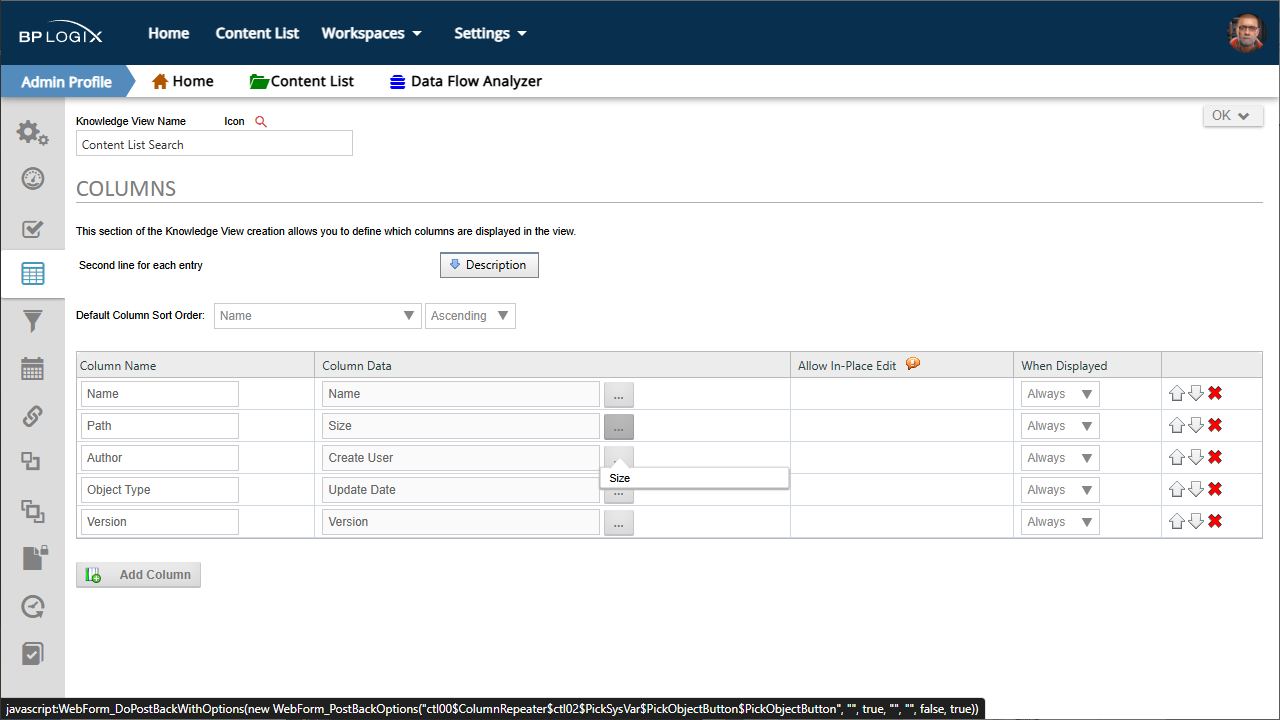
Task: Open the Ascending sort direction dropdown
Action: [x=470, y=316]
